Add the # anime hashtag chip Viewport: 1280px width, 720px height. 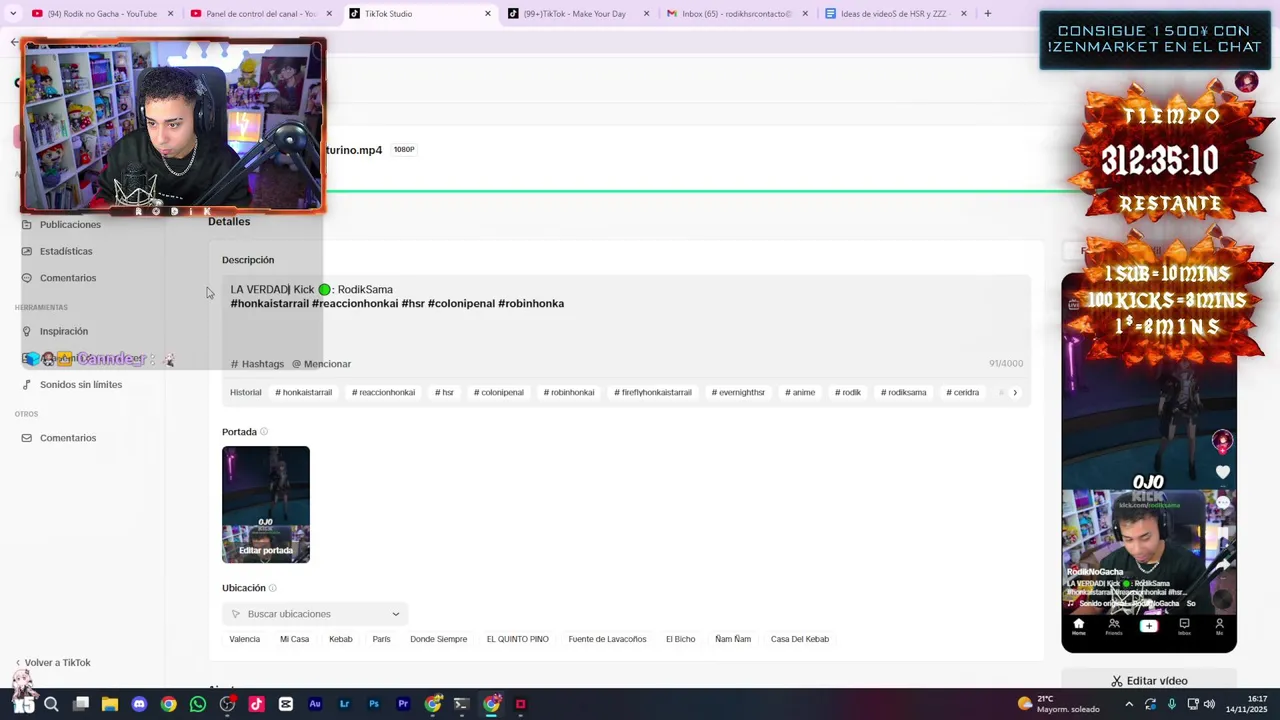pos(800,393)
